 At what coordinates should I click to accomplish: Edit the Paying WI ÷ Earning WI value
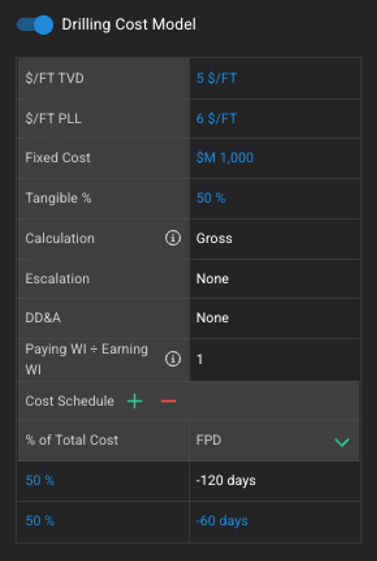coord(275,359)
